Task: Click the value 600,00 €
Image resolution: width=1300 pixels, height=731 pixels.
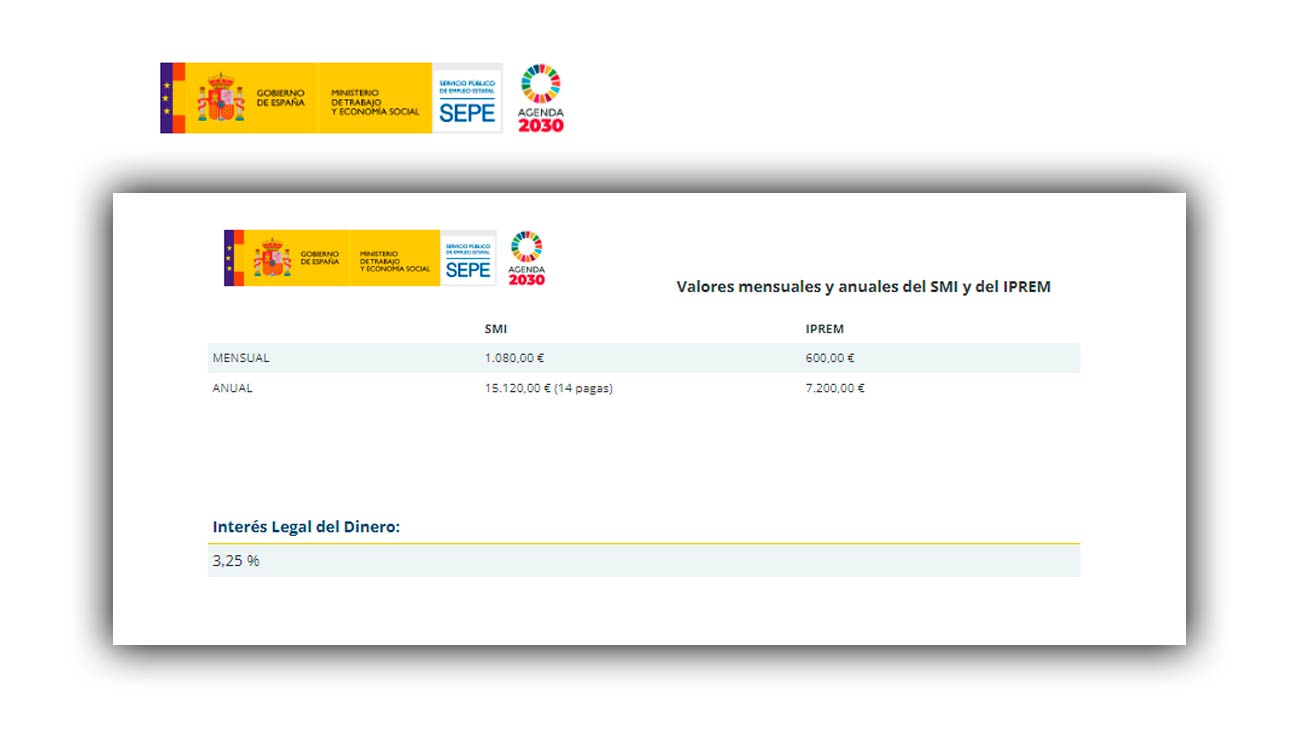Action: 830,358
